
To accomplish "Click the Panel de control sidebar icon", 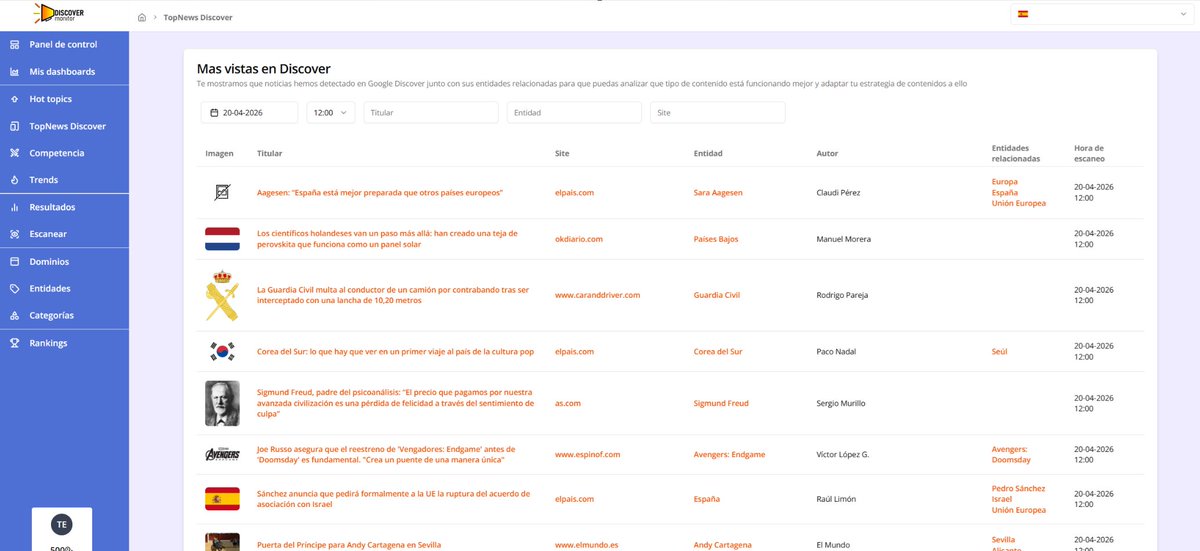I will pyautogui.click(x=15, y=45).
